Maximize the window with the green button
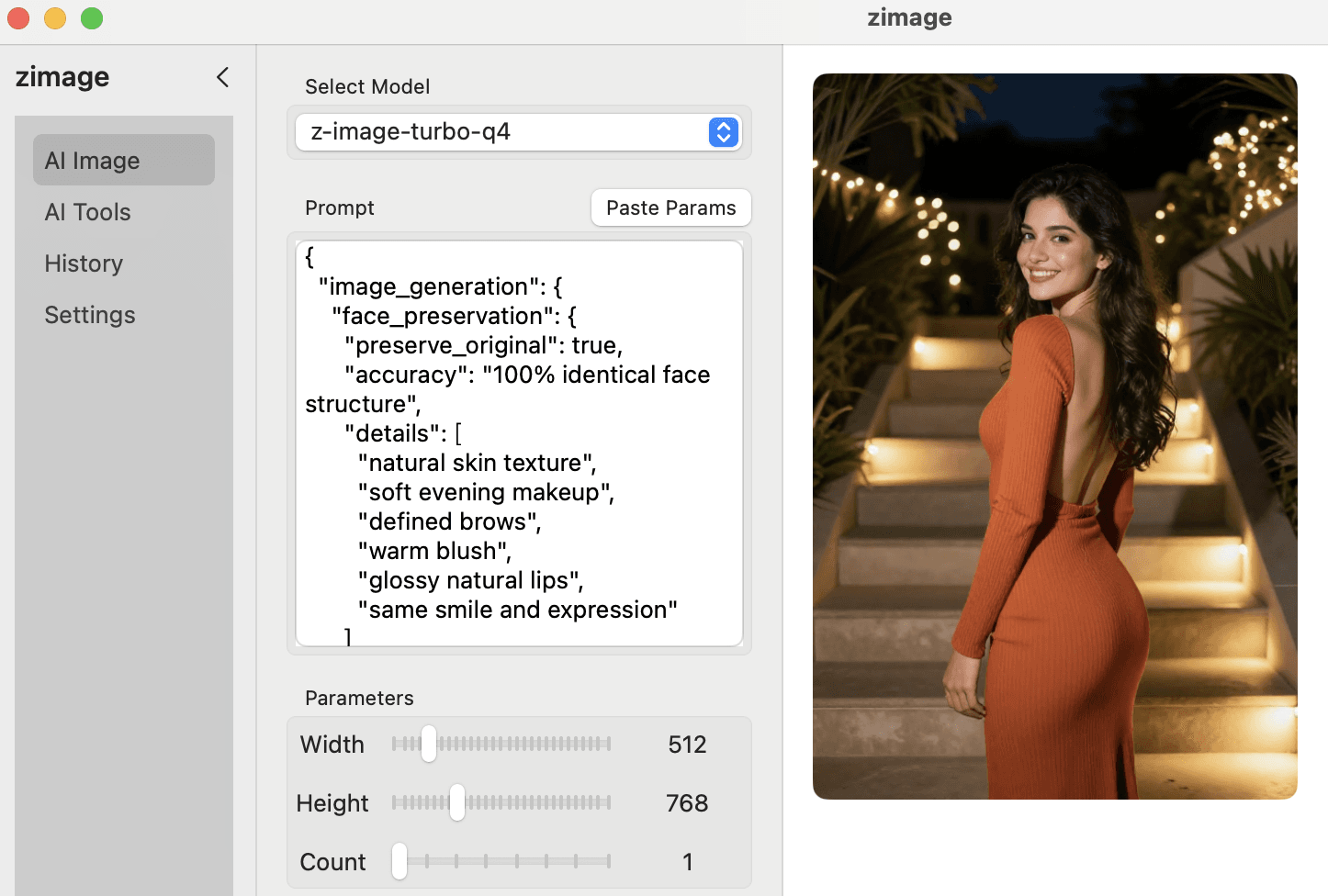Viewport: 1328px width, 896px height. tap(92, 18)
